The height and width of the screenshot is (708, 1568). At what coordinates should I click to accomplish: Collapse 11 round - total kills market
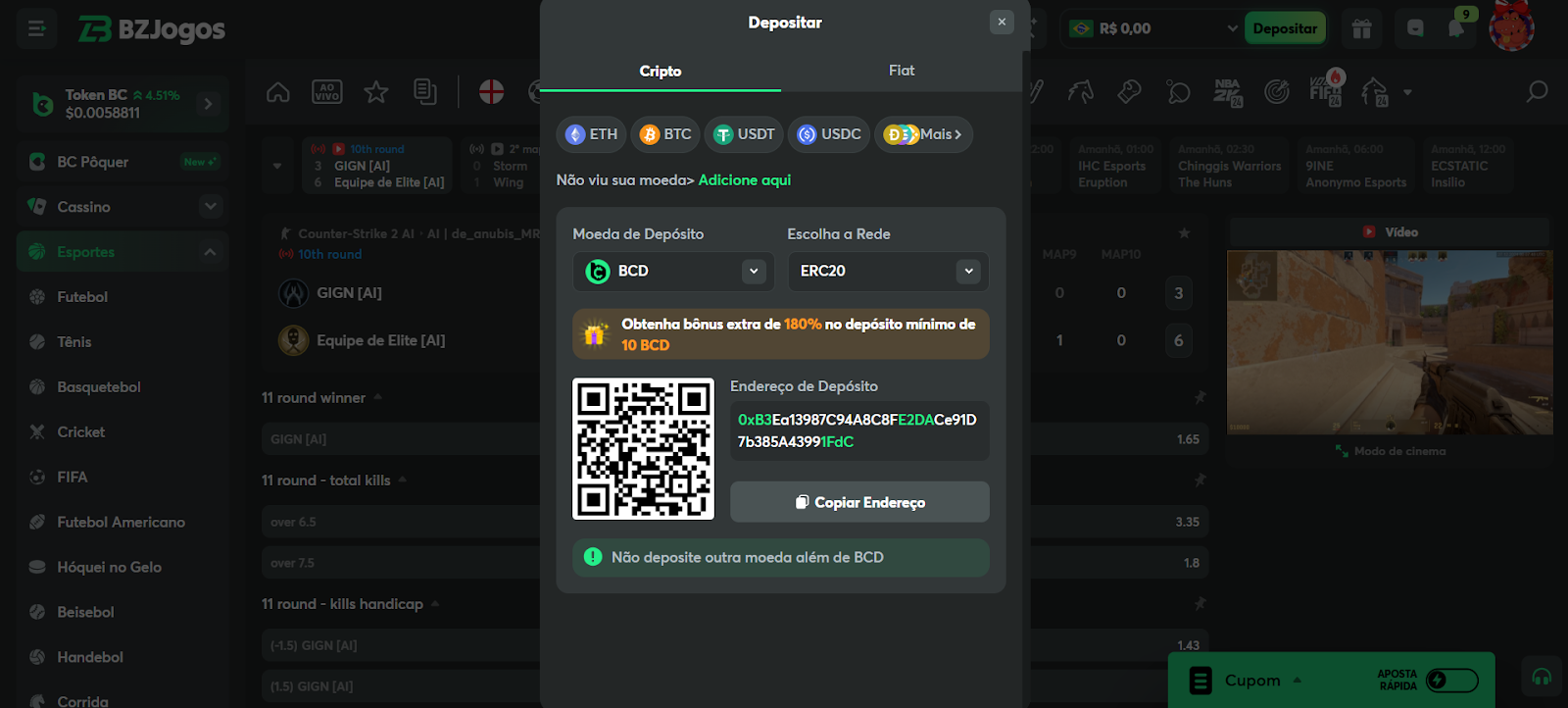(402, 480)
